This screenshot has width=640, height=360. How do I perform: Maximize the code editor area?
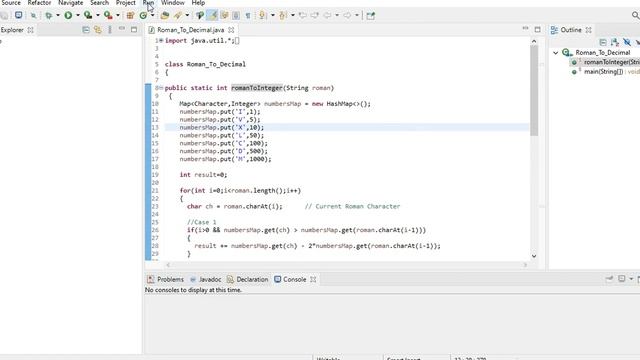pyautogui.click(x=538, y=29)
